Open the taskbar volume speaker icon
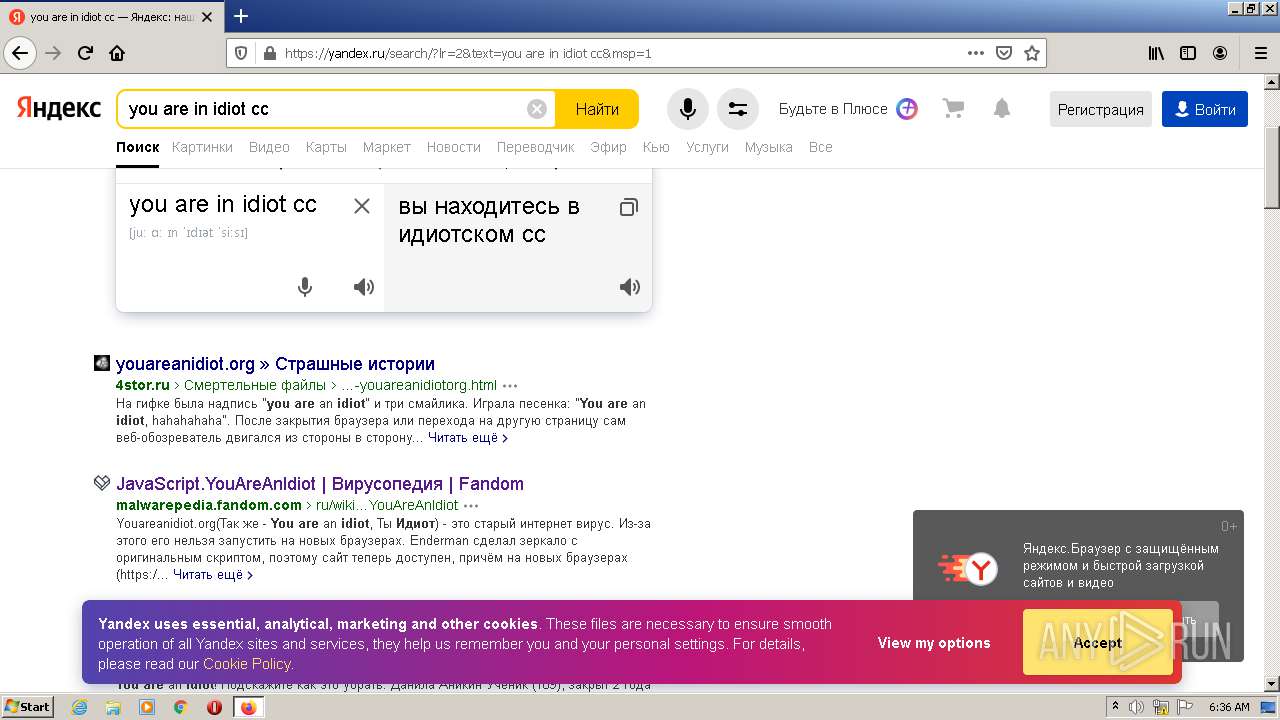The image size is (1280, 720). tap(1137, 707)
